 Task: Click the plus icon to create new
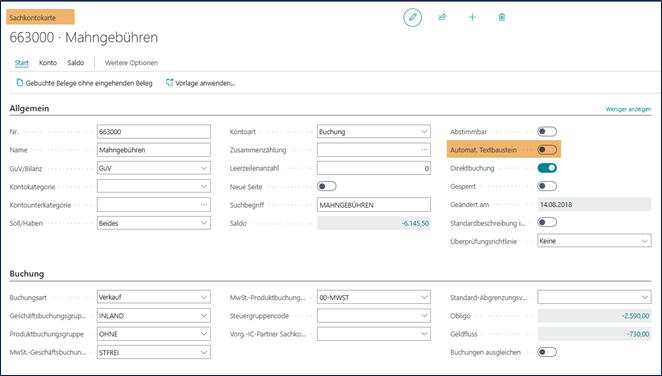point(472,17)
